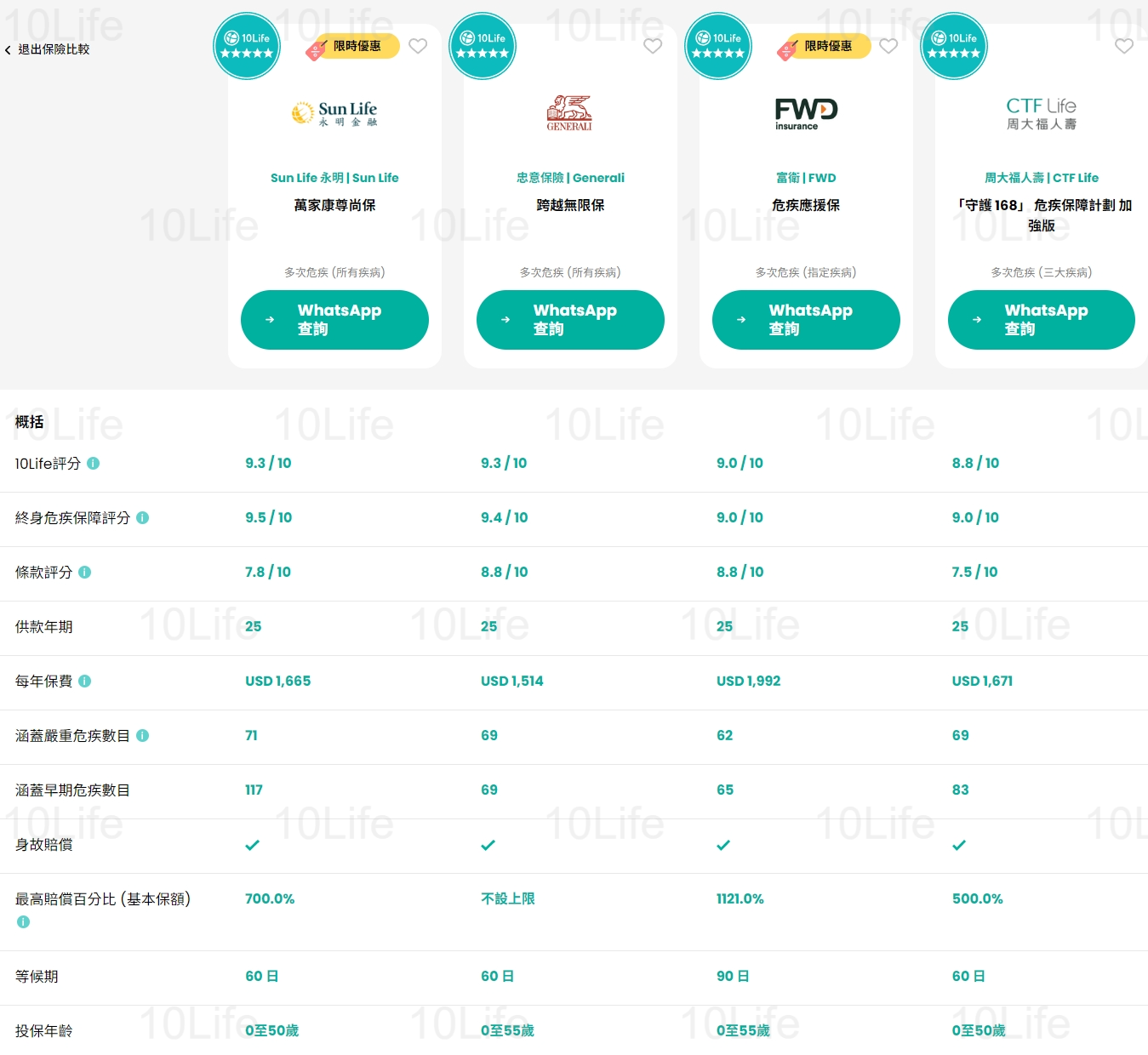Toggle heart favorite on CTF Life card

click(x=1124, y=46)
